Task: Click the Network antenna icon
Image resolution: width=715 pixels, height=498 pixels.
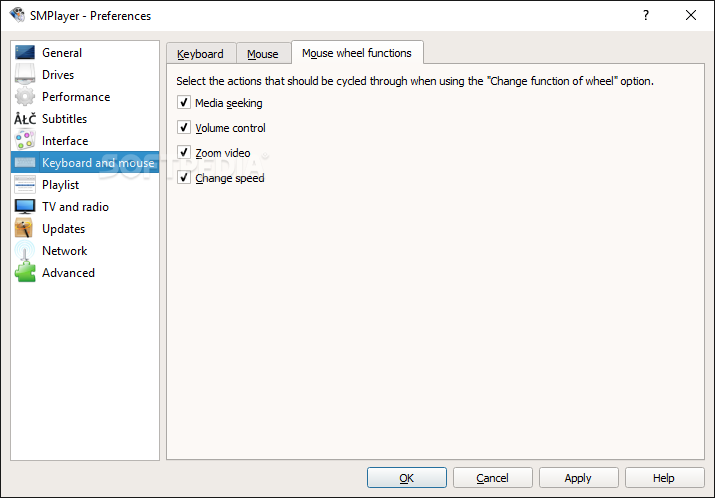Action: click(x=25, y=250)
